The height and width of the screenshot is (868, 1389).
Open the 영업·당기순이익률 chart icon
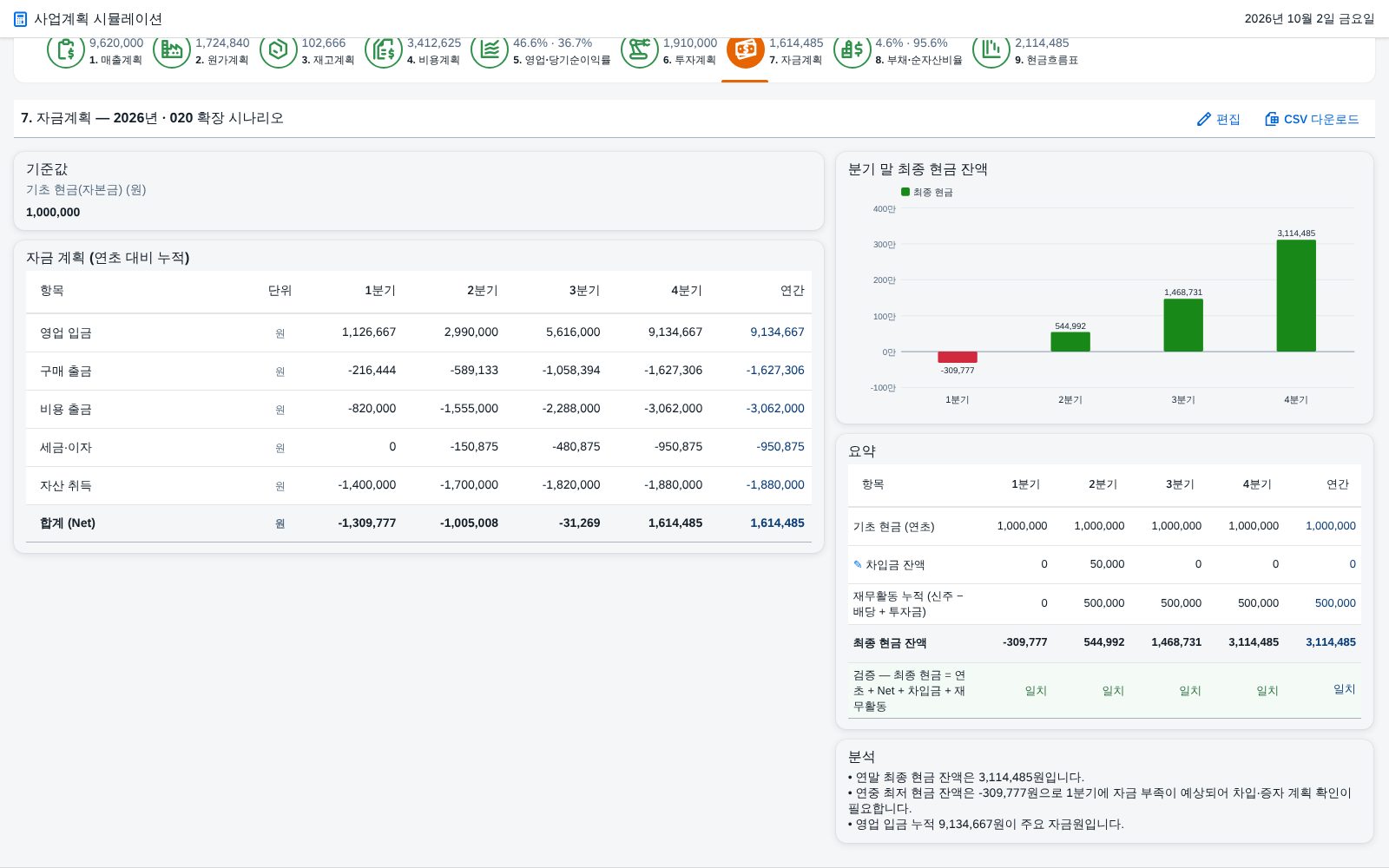[490, 50]
